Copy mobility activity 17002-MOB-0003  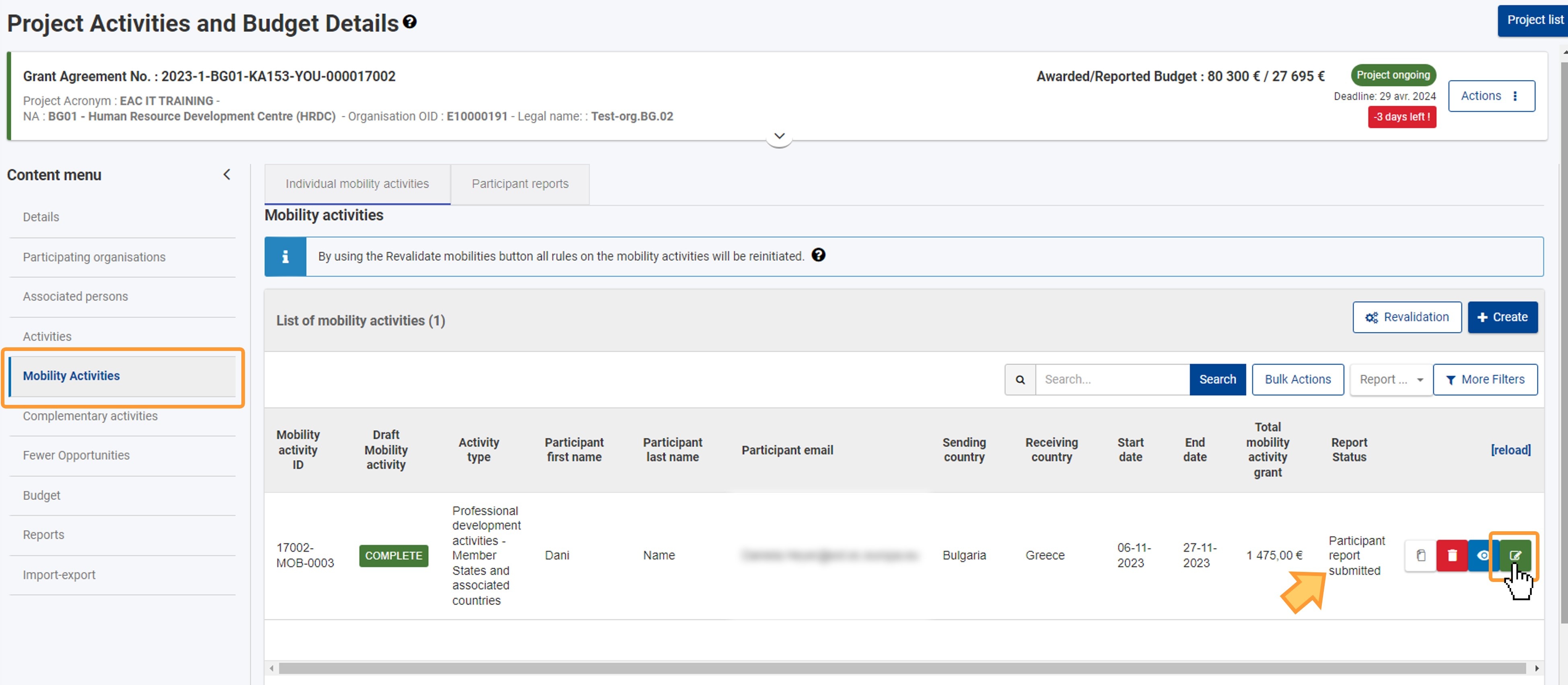tap(1420, 555)
